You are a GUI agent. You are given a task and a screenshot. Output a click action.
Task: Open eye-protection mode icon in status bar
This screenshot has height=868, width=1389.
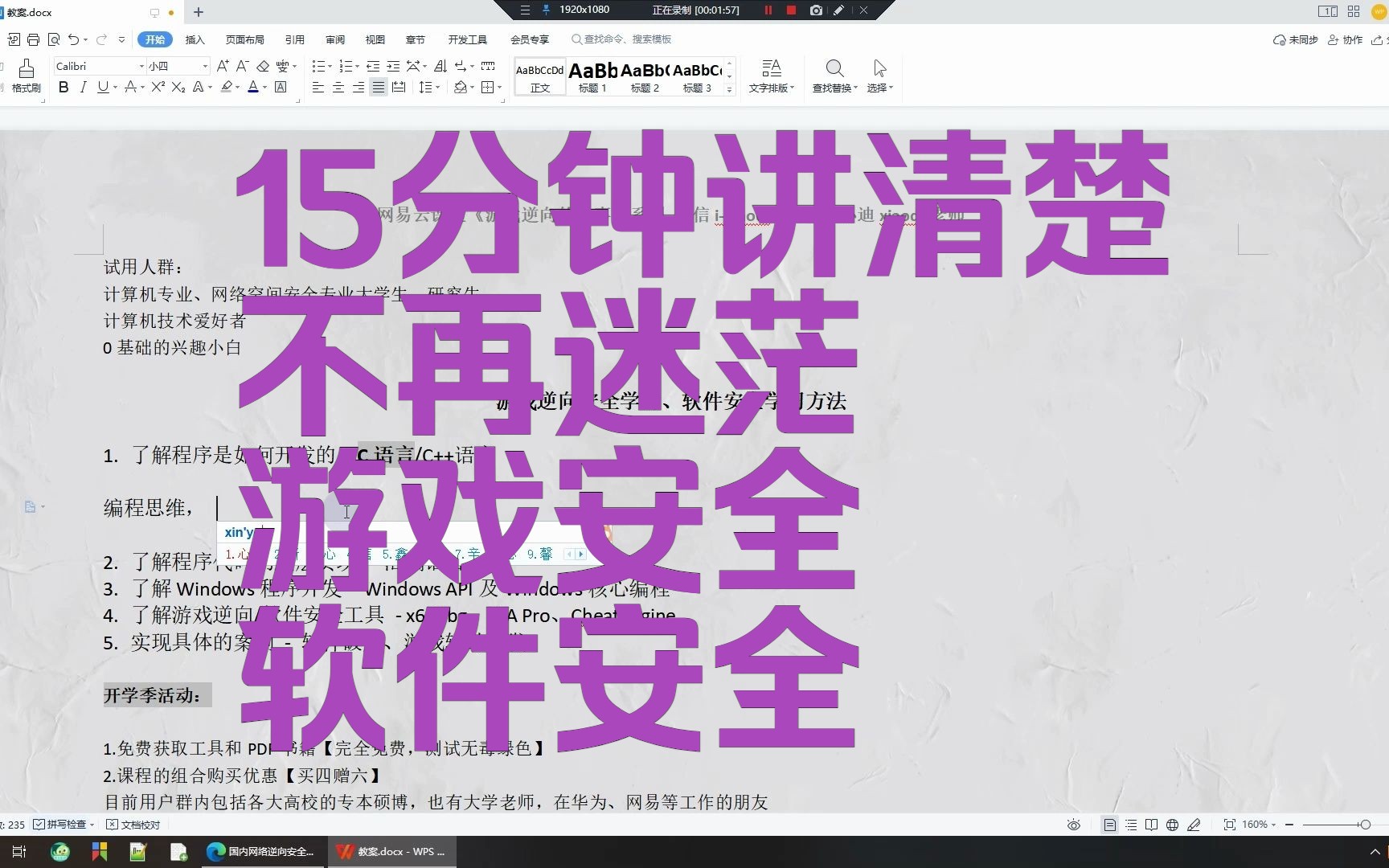[x=1073, y=825]
